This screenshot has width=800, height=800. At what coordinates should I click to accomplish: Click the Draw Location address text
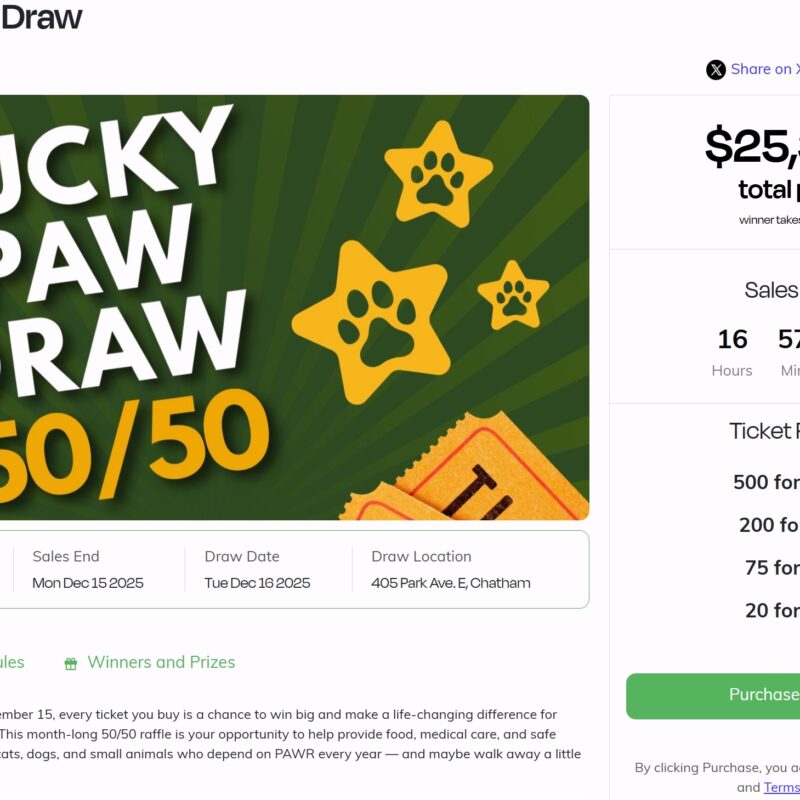pyautogui.click(x=451, y=583)
